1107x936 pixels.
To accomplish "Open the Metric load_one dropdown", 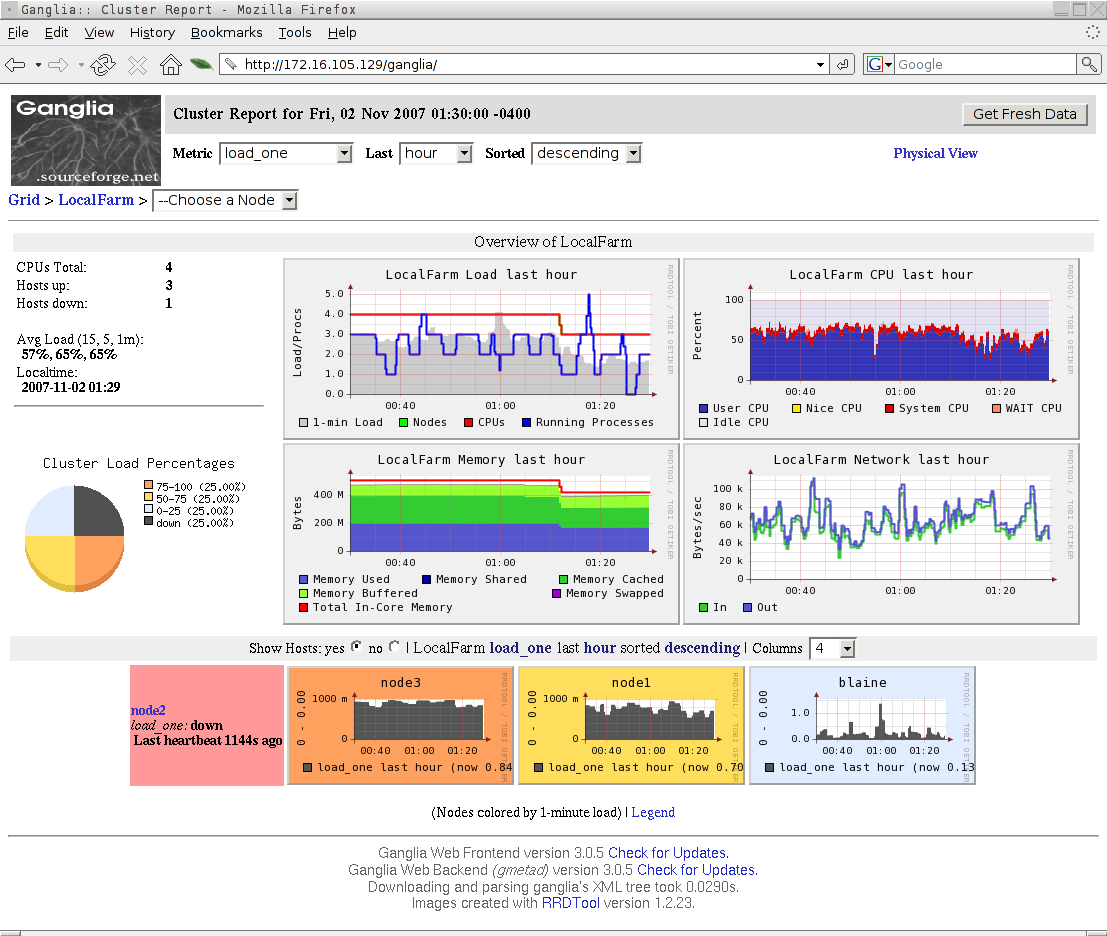I will [285, 153].
